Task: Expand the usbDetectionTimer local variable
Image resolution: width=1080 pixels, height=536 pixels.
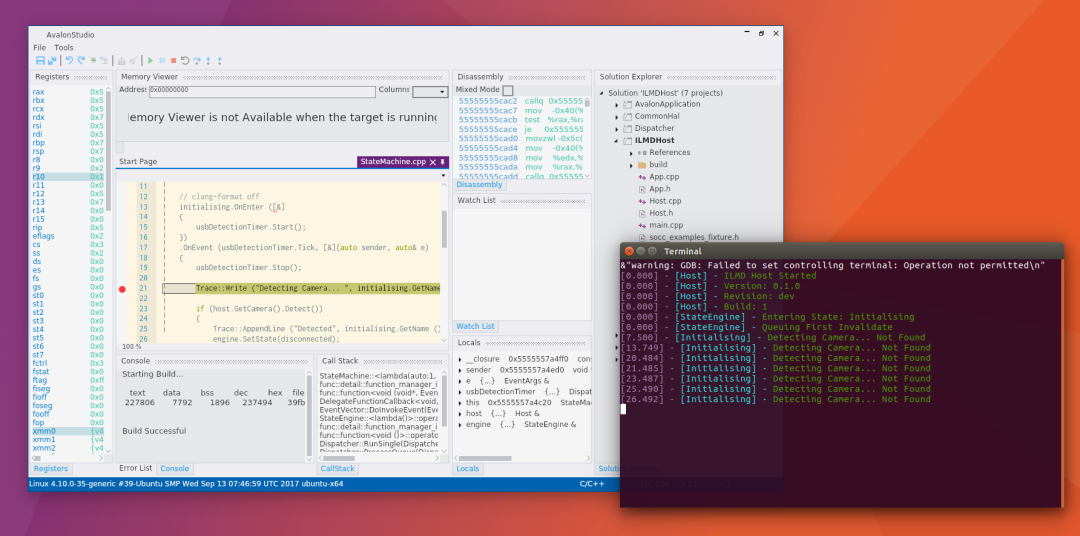Action: click(461, 392)
